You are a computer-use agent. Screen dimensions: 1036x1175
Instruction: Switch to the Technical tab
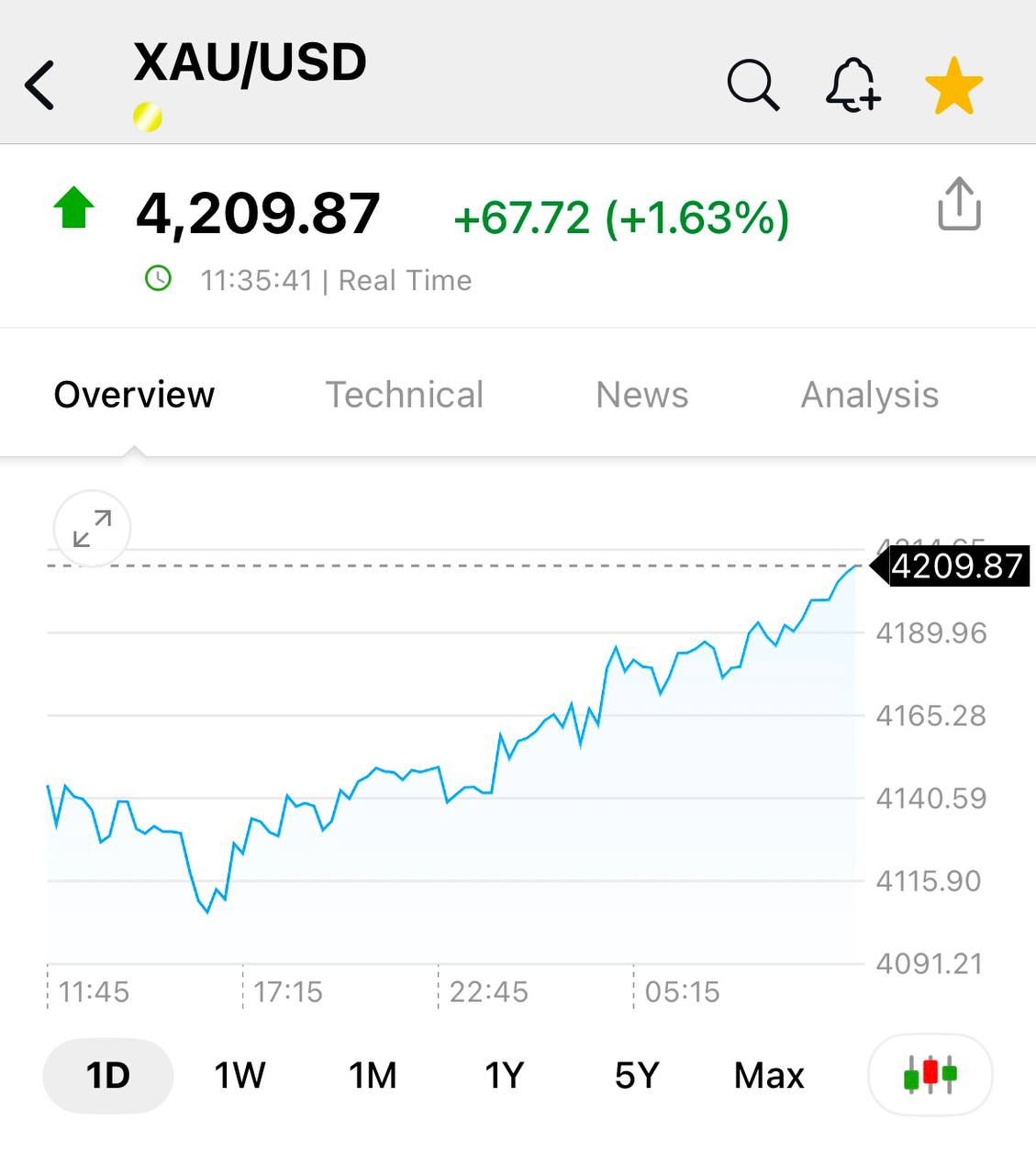pyautogui.click(x=404, y=395)
